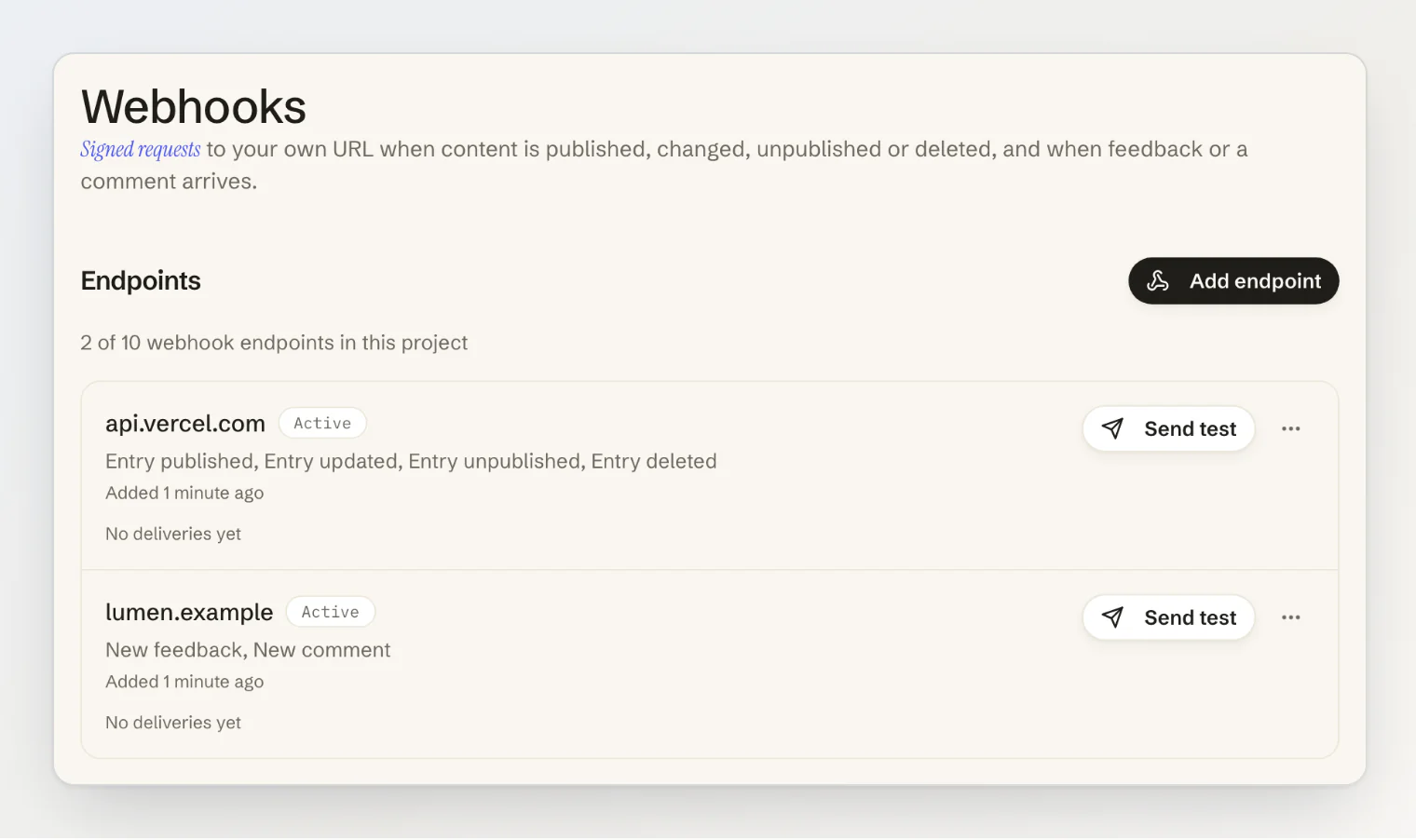
Task: Select the api.vercel.com endpoint name
Action: coord(185,424)
